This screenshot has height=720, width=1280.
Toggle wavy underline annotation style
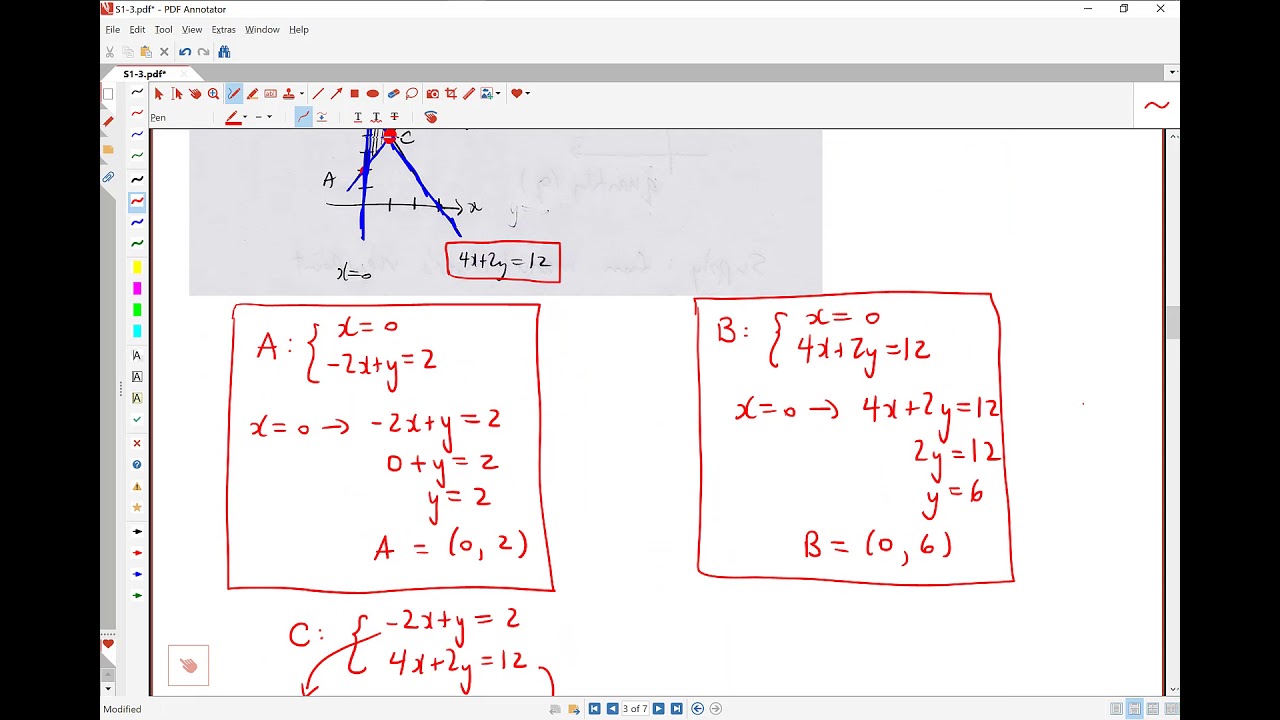(x=376, y=117)
